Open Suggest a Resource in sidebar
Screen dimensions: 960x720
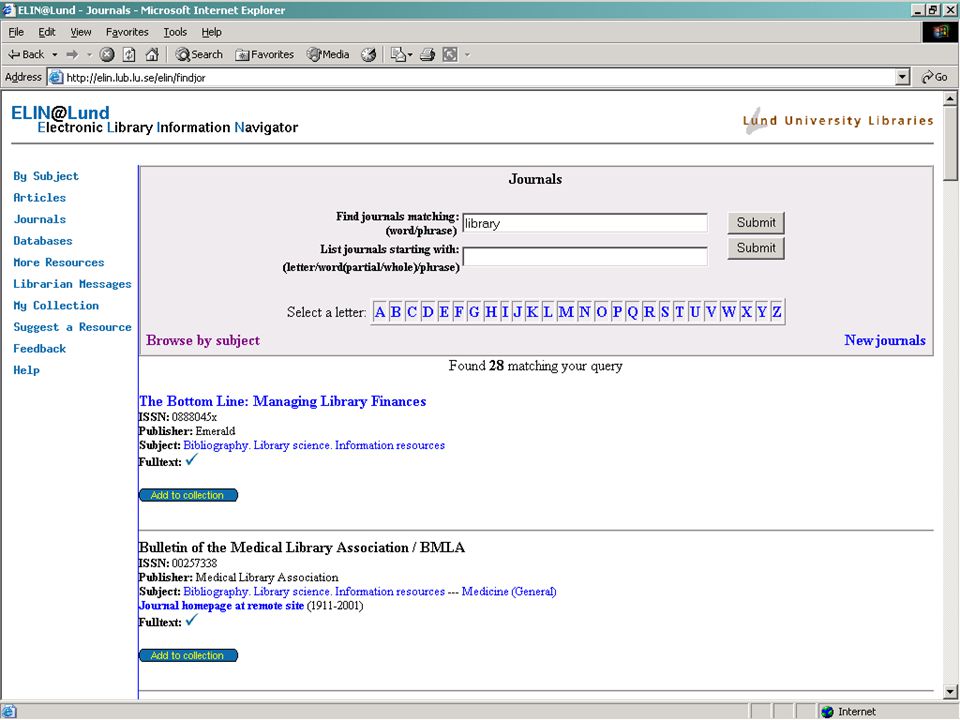(72, 327)
